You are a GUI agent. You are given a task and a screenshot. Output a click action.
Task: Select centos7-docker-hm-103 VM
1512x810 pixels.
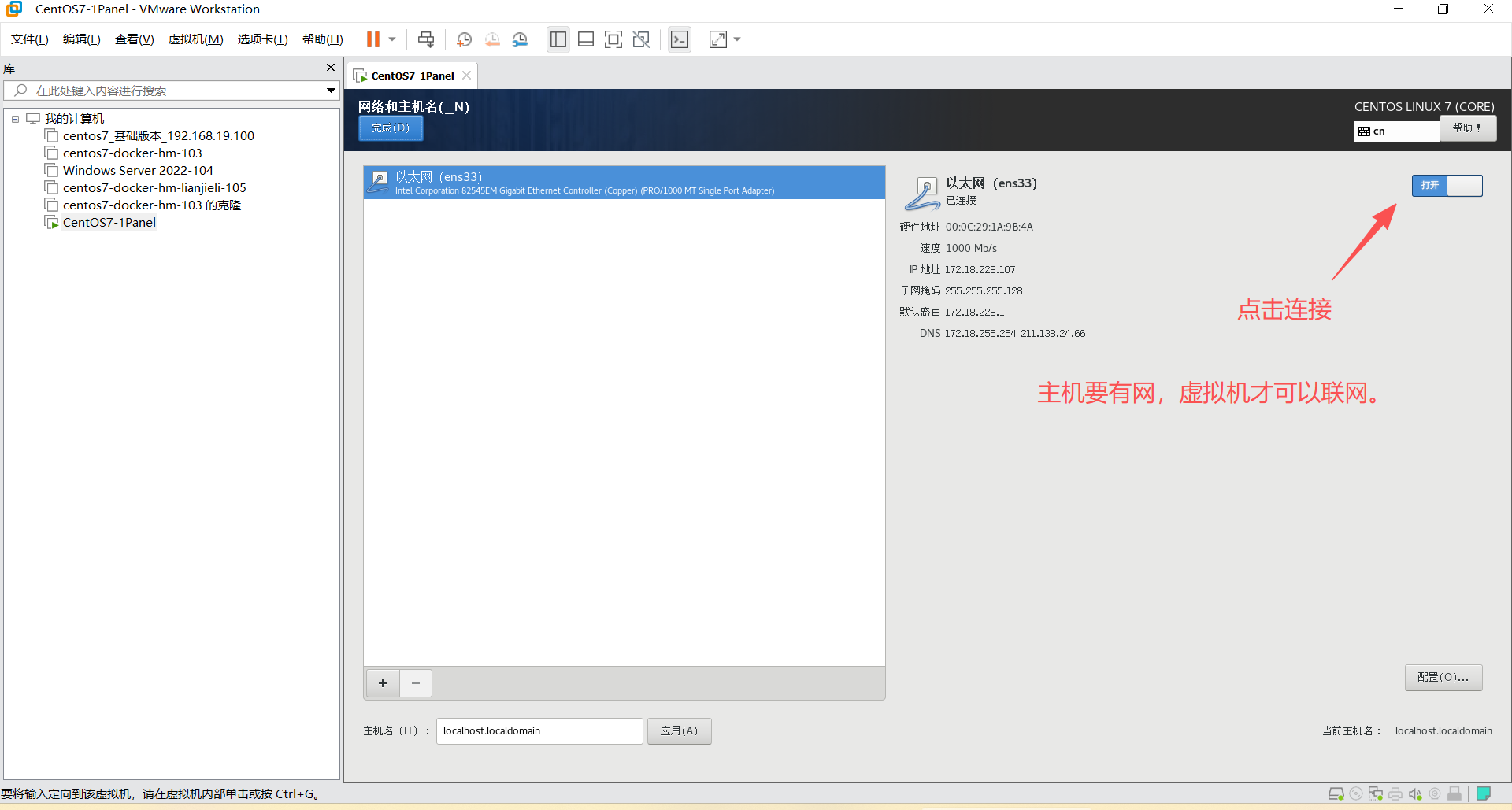(x=132, y=153)
